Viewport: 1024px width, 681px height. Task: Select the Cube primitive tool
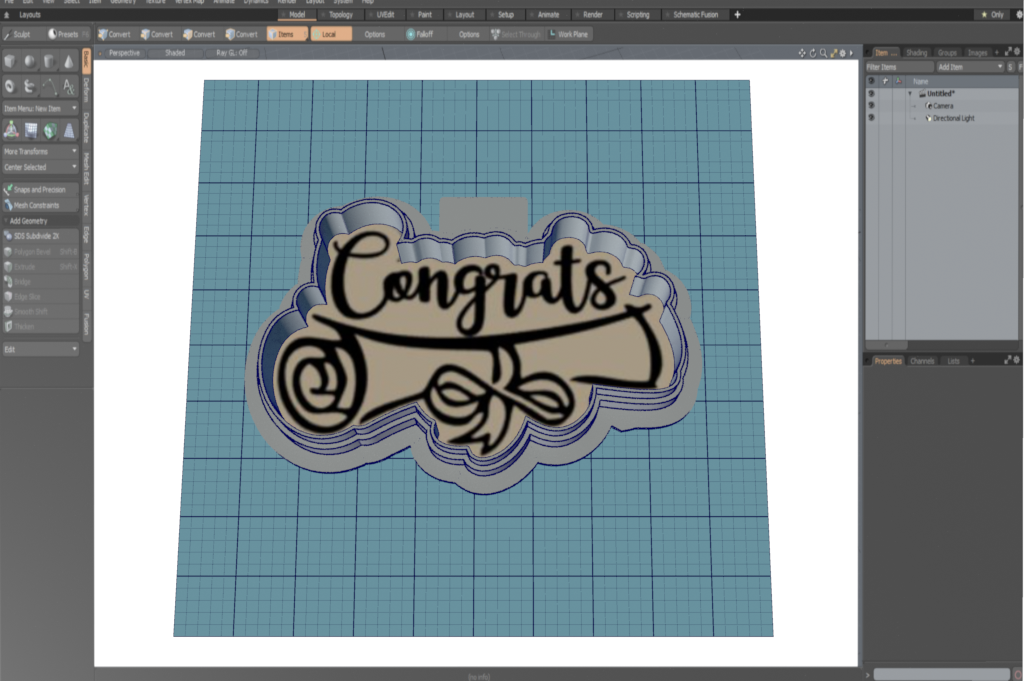(11, 62)
